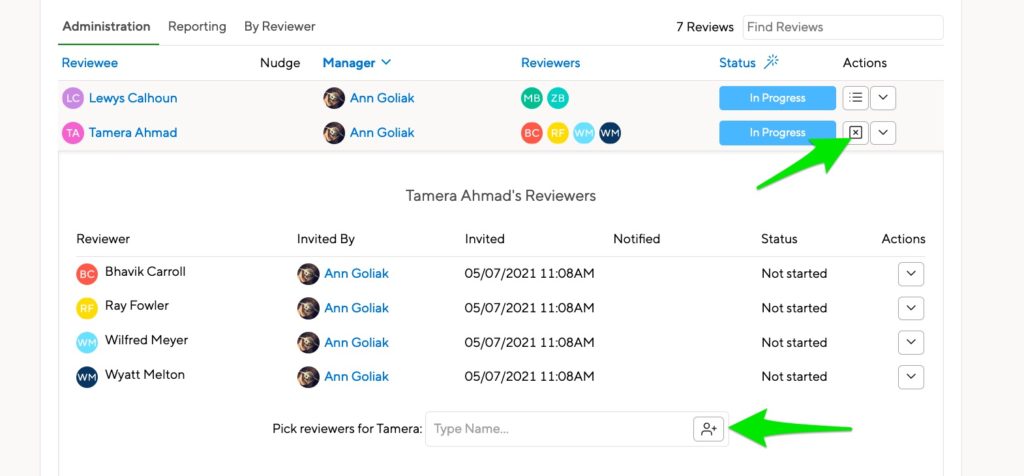Click the Type Name reviewer input field
1024x476 pixels.
tap(558, 429)
